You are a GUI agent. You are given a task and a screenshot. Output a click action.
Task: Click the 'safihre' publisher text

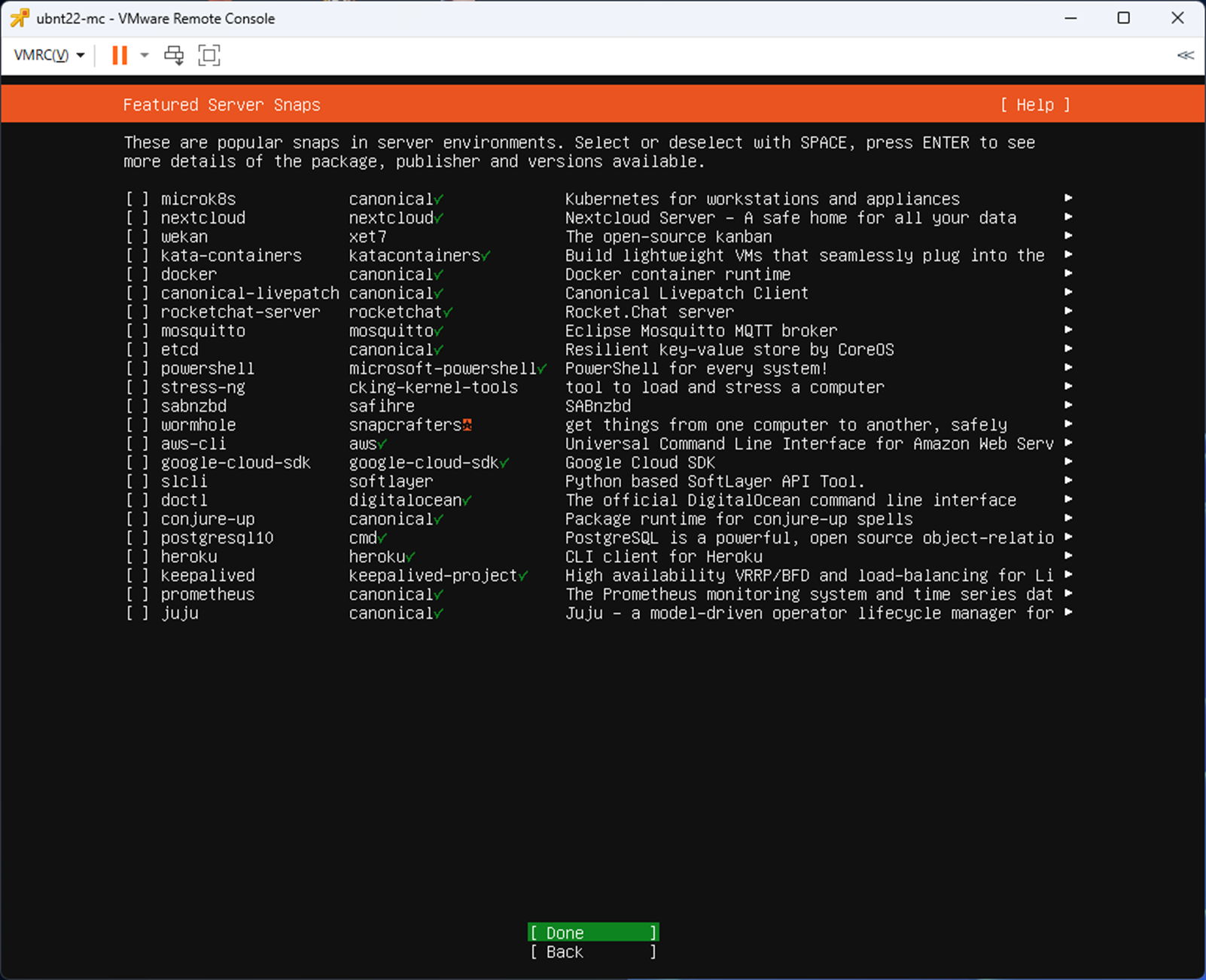coord(382,406)
